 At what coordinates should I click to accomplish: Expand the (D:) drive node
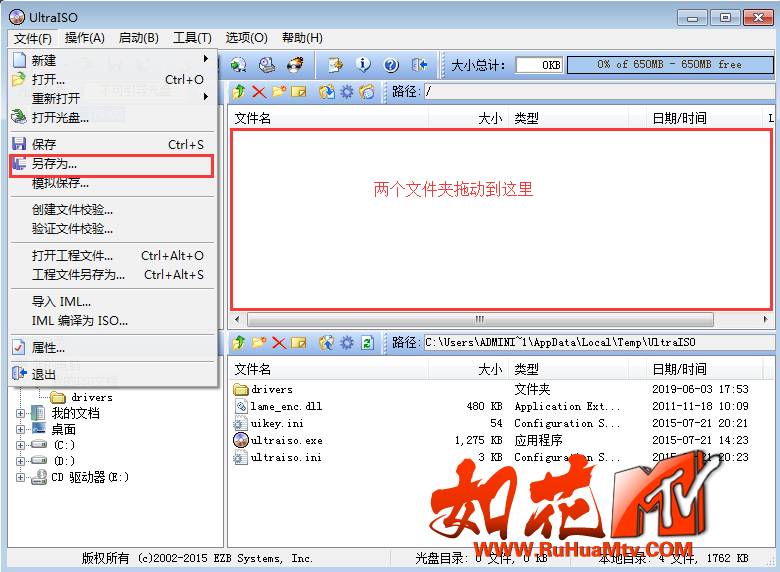[x=20, y=461]
